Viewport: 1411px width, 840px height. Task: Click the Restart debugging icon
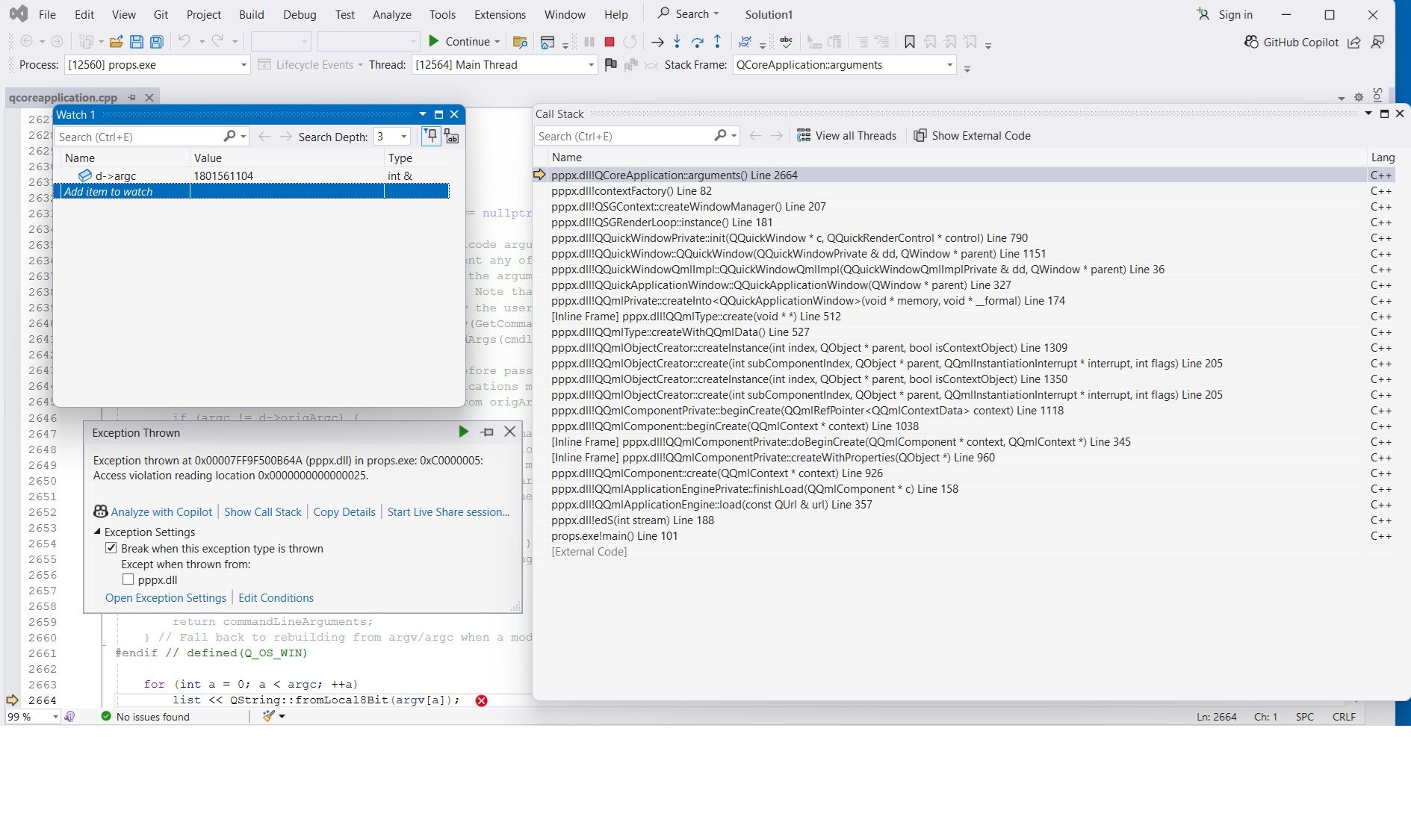[630, 43]
